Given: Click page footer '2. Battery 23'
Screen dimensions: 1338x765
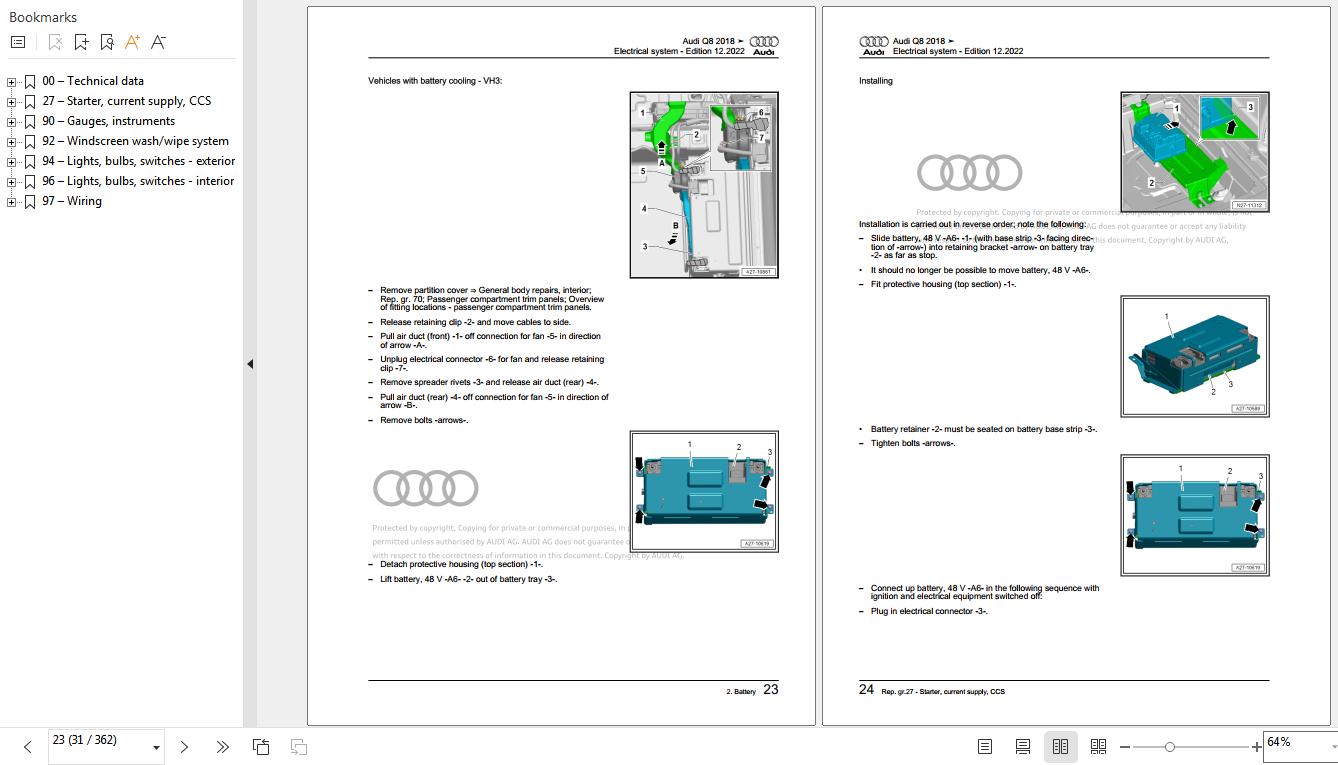Looking at the screenshot, I should [752, 690].
